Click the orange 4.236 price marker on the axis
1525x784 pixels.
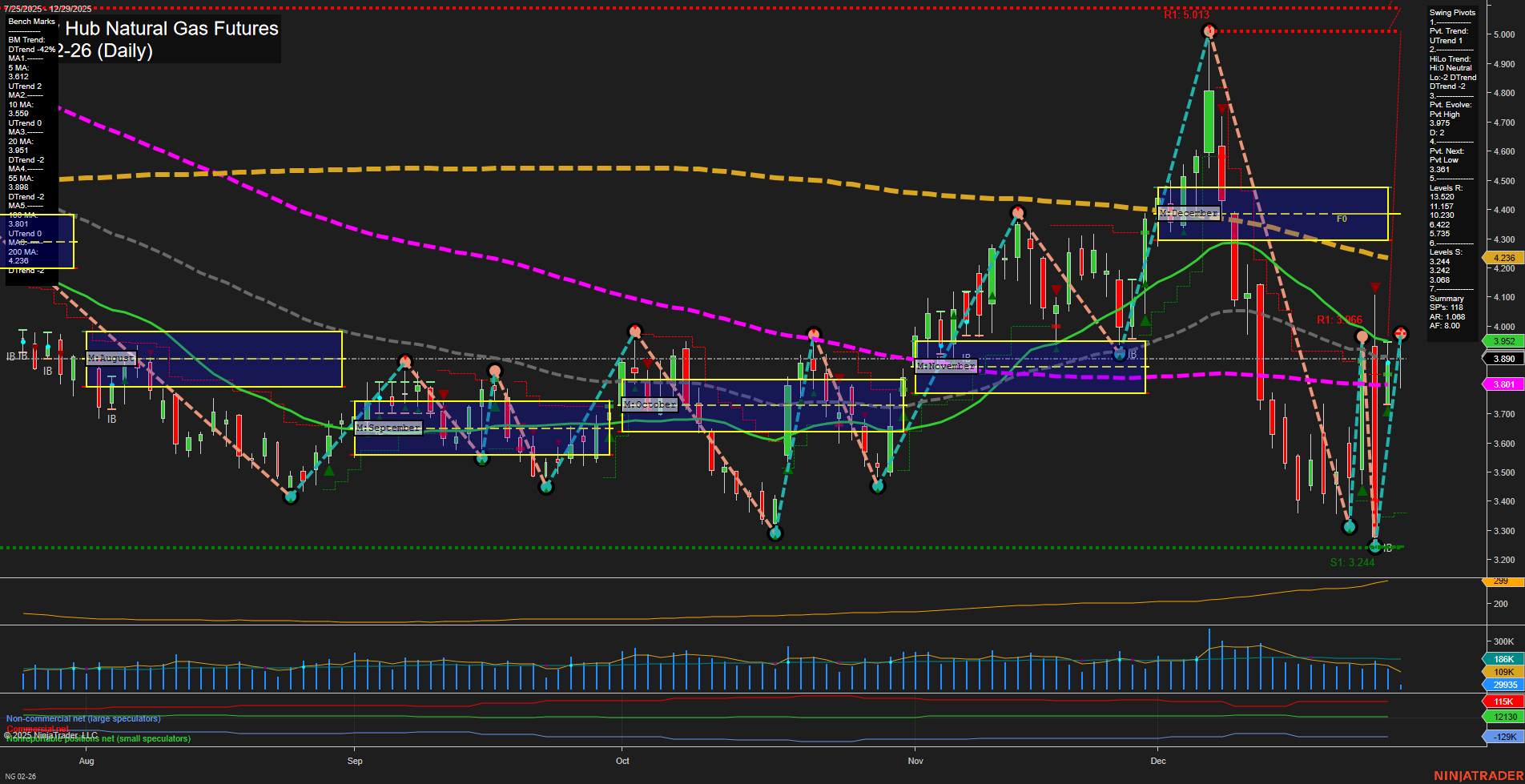click(x=1504, y=258)
